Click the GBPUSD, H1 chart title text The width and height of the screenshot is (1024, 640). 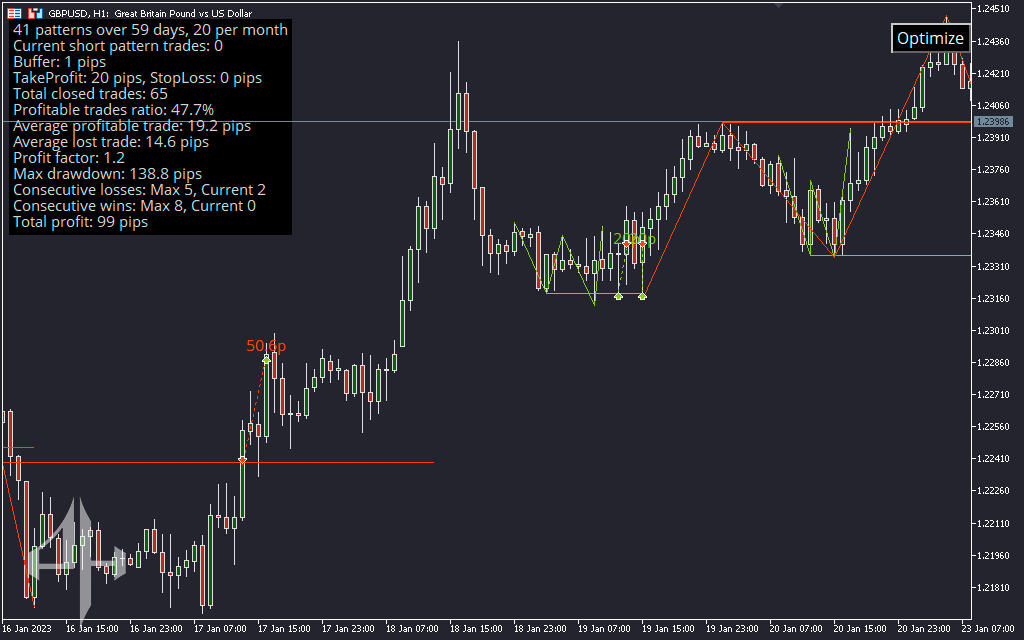pyautogui.click(x=150, y=13)
